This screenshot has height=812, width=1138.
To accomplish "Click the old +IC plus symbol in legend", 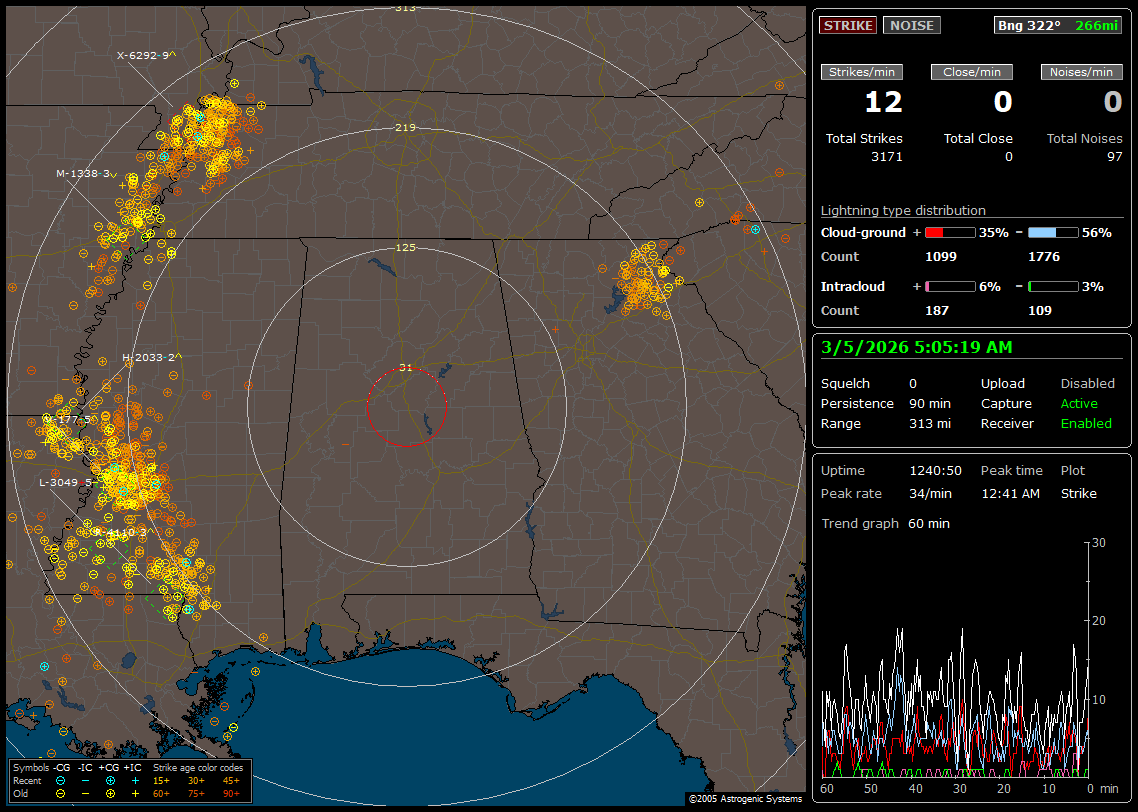I will pyautogui.click(x=135, y=793).
